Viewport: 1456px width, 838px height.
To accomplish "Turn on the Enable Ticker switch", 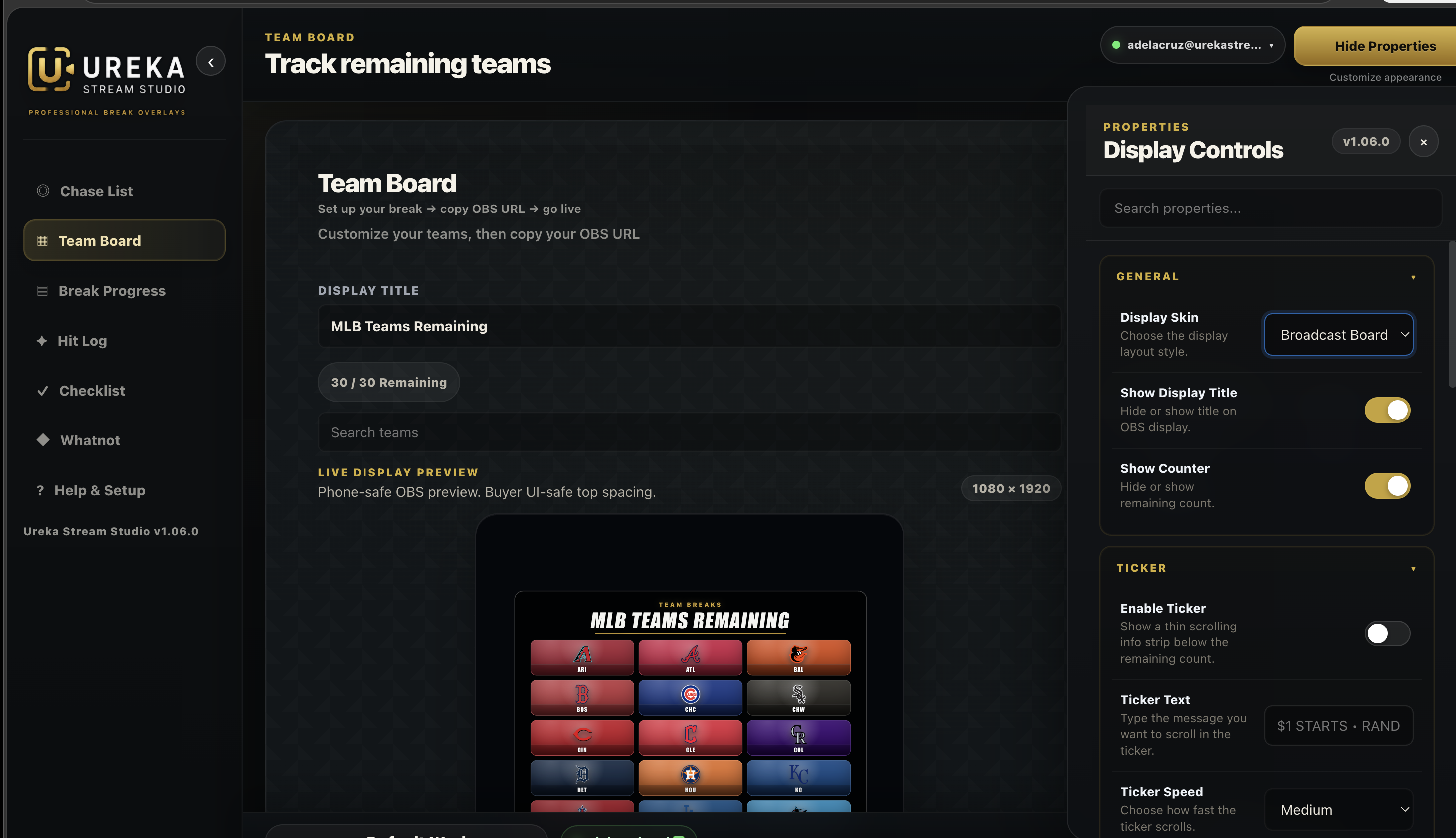I will click(x=1387, y=633).
